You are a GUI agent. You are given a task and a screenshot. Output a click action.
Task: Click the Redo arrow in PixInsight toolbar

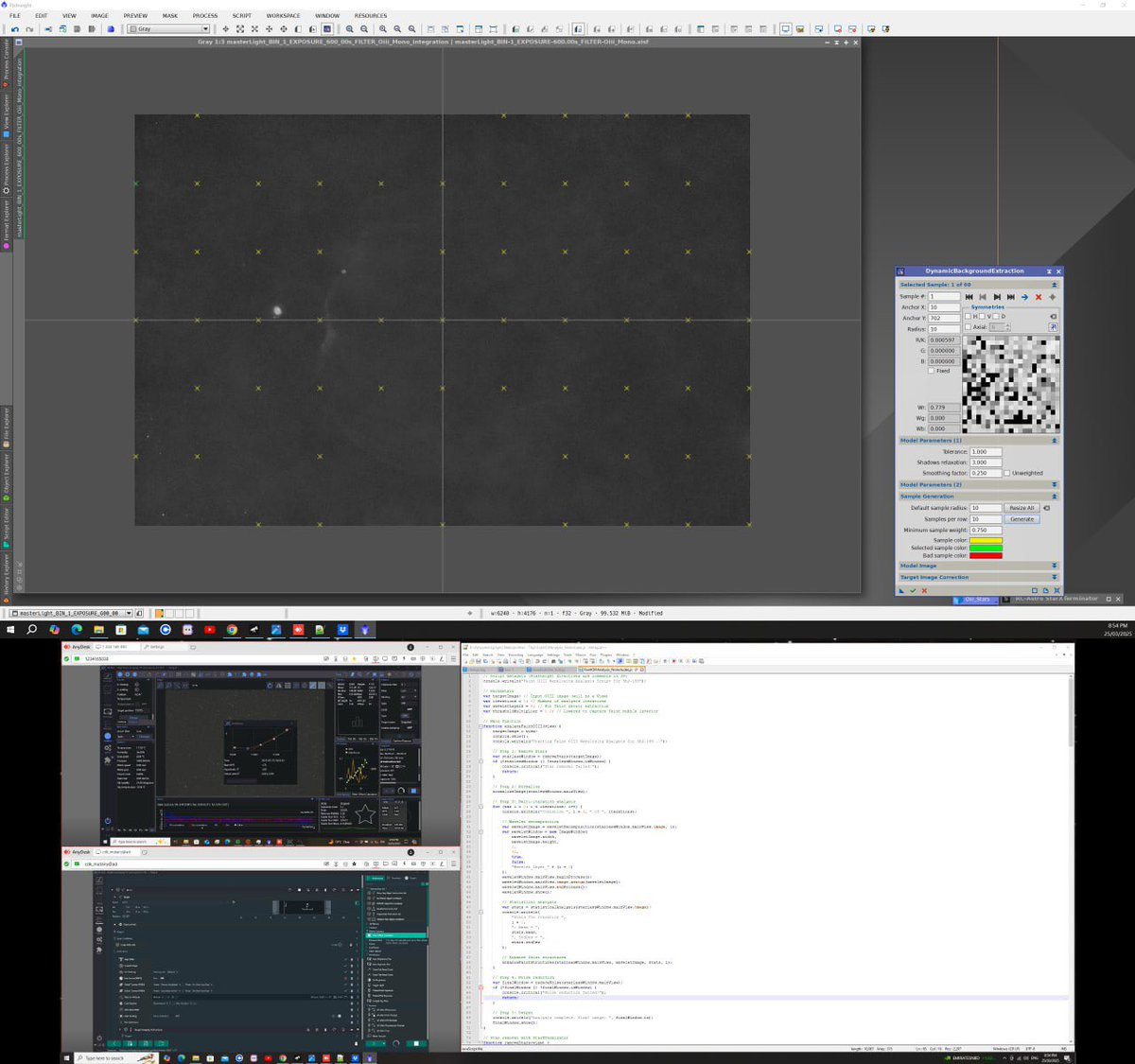click(29, 29)
